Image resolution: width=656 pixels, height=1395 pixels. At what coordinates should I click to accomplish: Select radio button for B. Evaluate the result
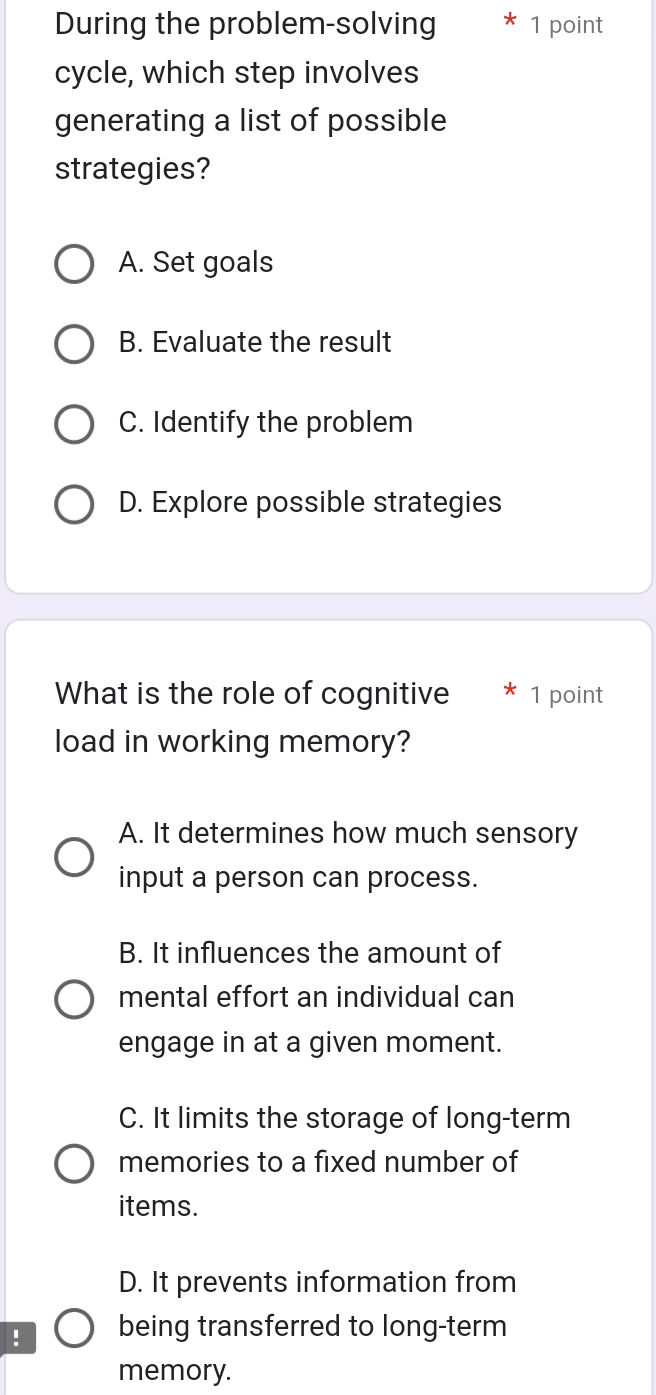(74, 344)
